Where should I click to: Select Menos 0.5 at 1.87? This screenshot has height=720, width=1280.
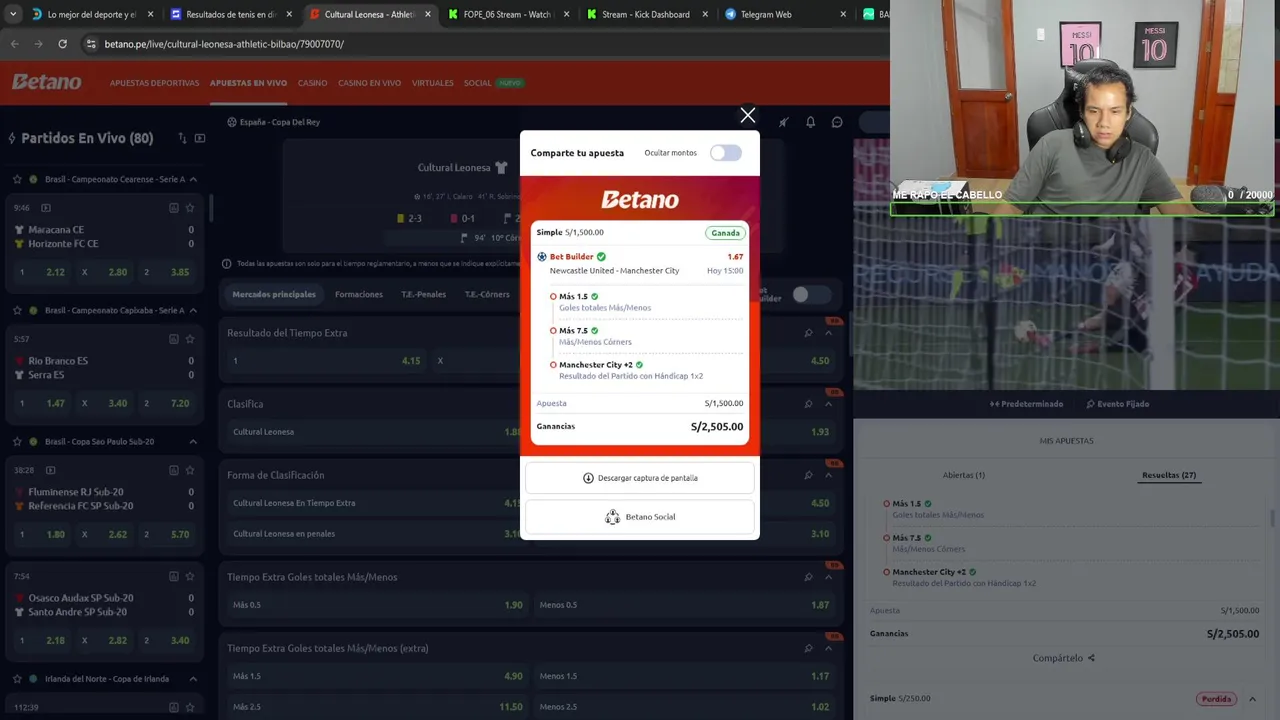click(684, 605)
